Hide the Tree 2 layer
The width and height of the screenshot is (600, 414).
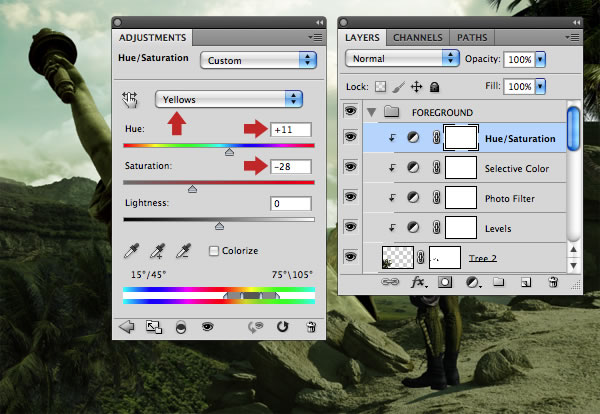click(351, 256)
